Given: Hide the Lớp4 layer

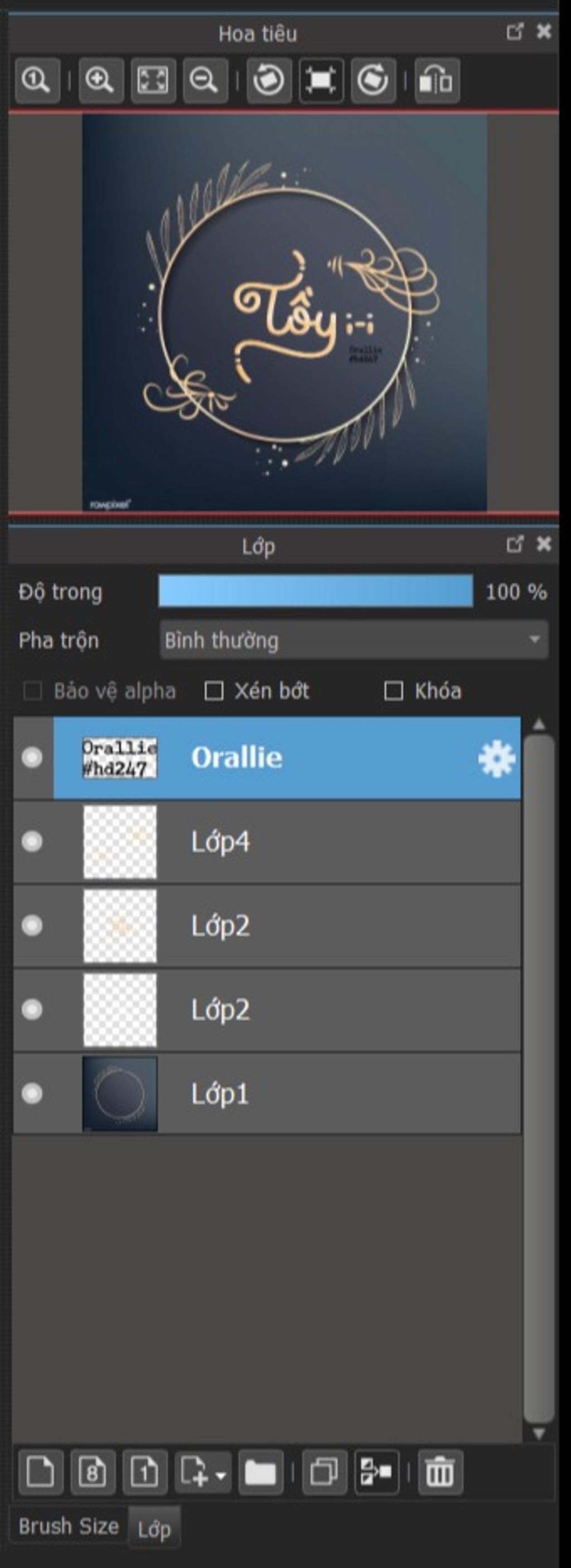Looking at the screenshot, I should click(x=32, y=842).
